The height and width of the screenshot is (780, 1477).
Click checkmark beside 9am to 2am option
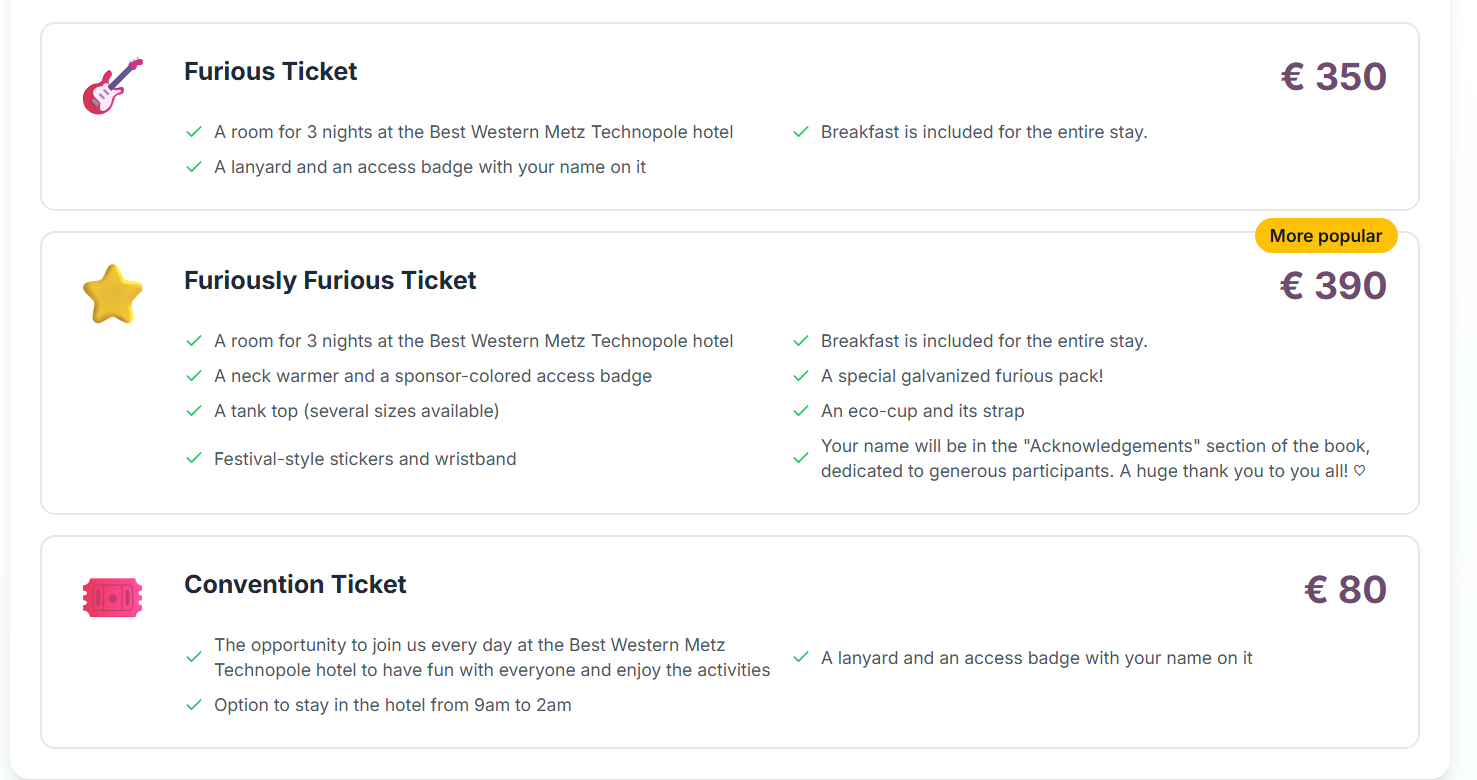pos(194,705)
